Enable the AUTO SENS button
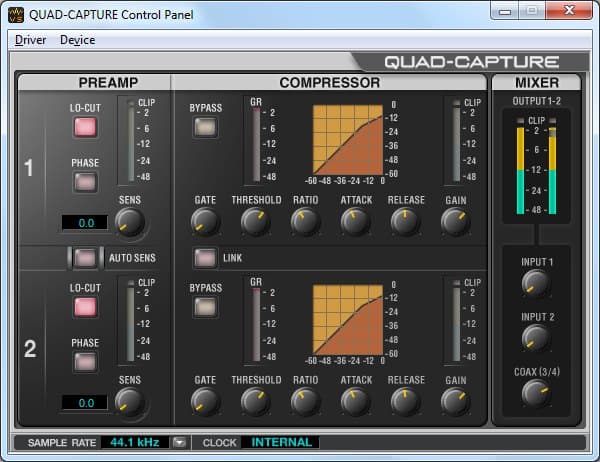This screenshot has height=462, width=600. click(x=85, y=258)
